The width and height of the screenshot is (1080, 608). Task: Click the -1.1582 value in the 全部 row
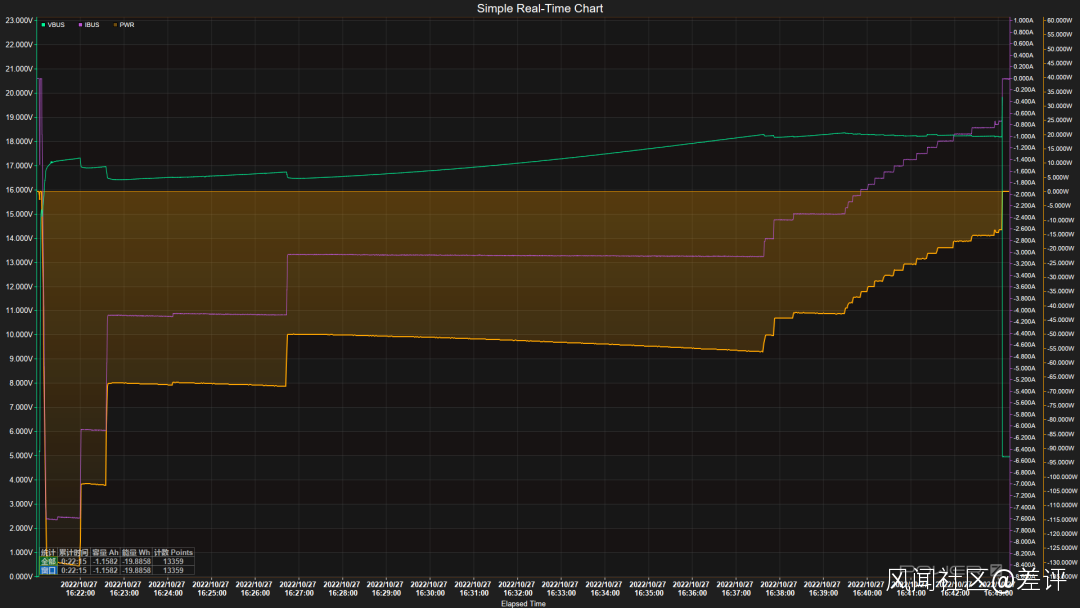point(105,562)
